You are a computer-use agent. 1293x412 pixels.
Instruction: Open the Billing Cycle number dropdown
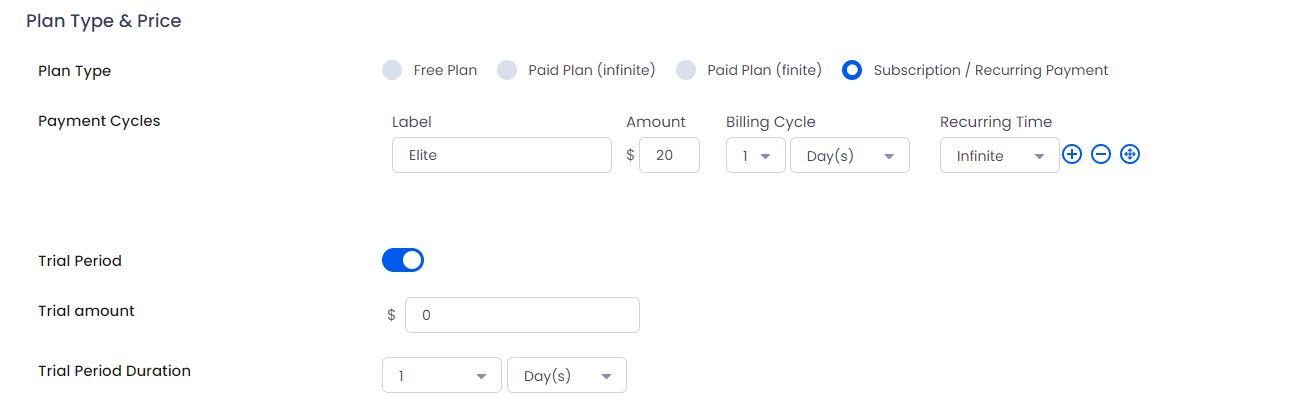pos(756,155)
